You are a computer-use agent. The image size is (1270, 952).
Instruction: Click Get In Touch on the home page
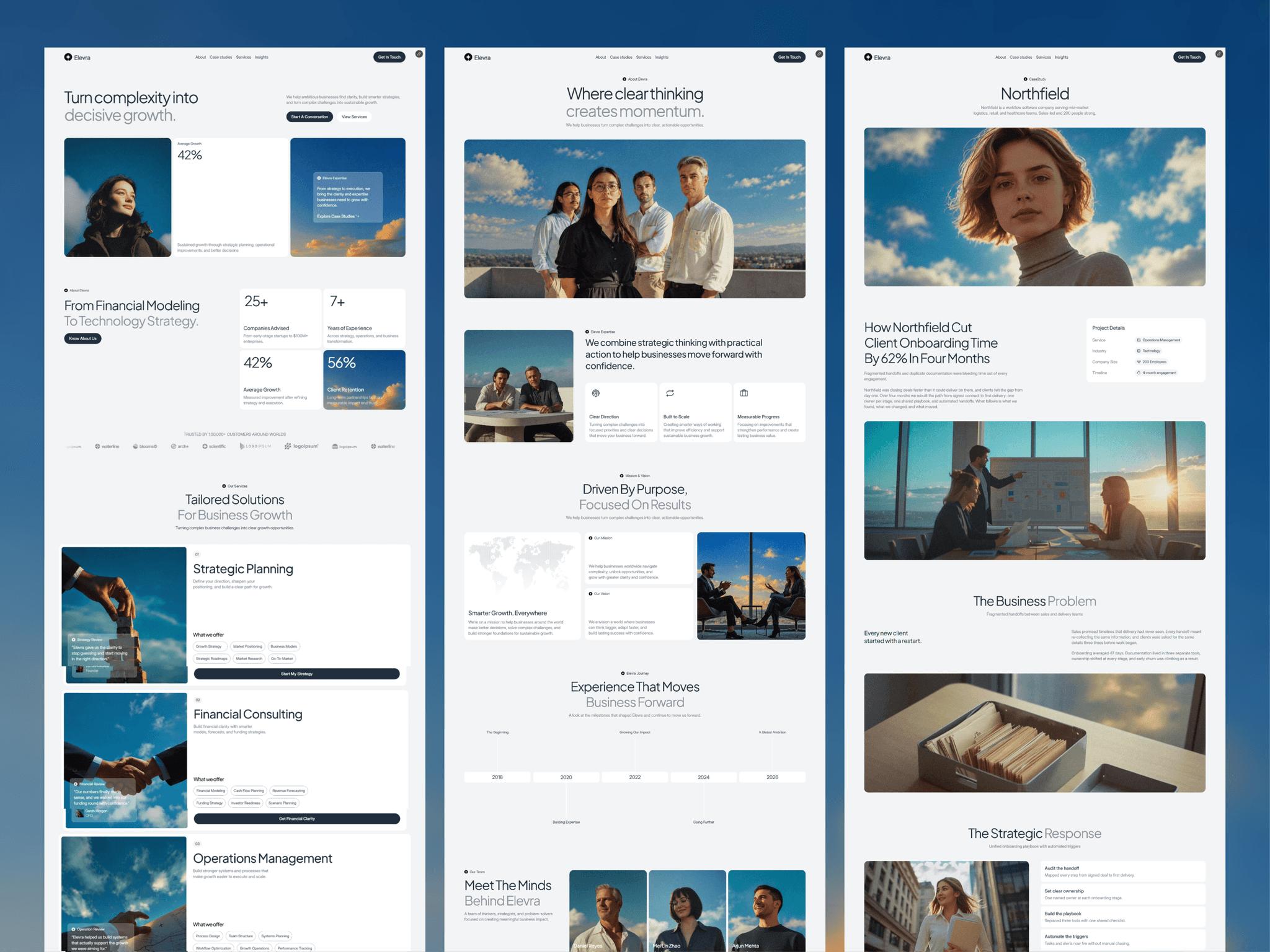tap(389, 57)
